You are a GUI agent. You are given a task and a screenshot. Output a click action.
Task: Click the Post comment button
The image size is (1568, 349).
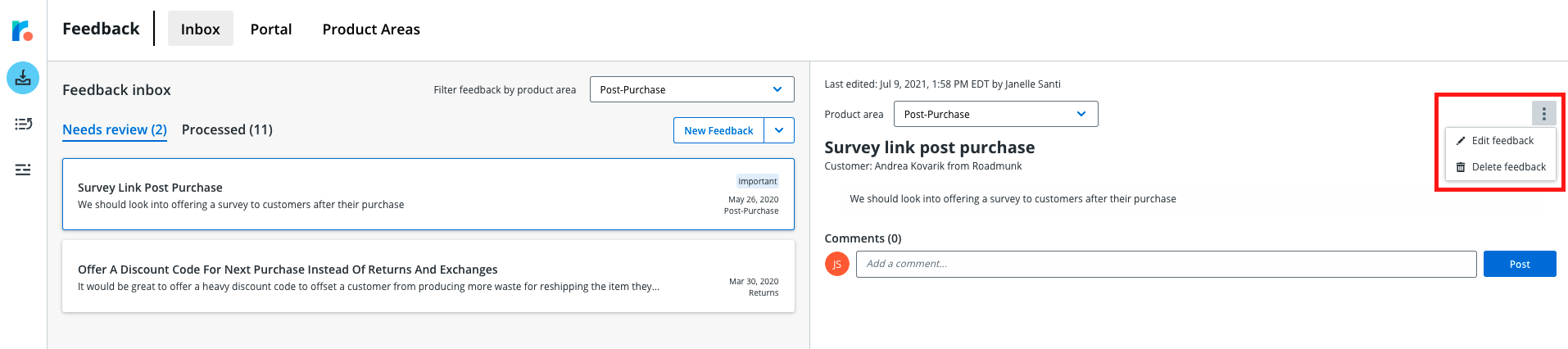(x=1520, y=264)
